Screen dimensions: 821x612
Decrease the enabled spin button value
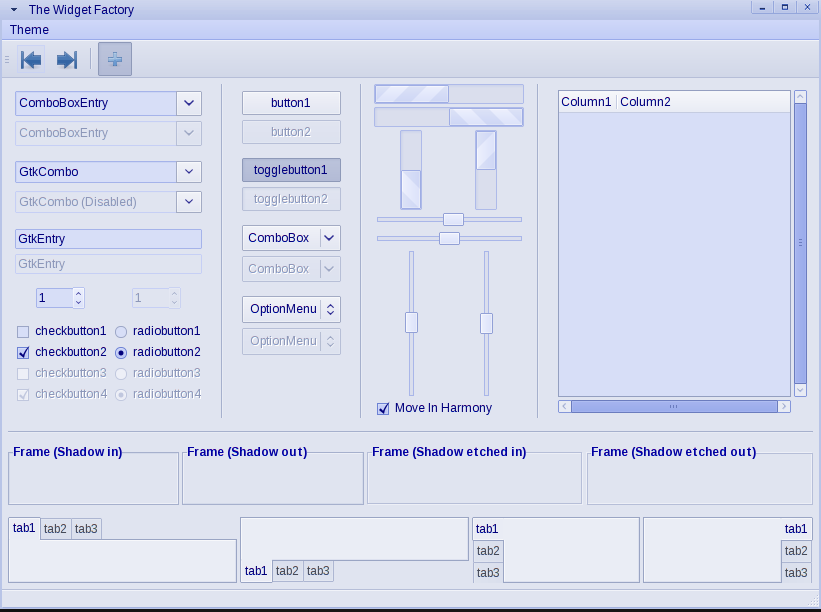[78, 303]
